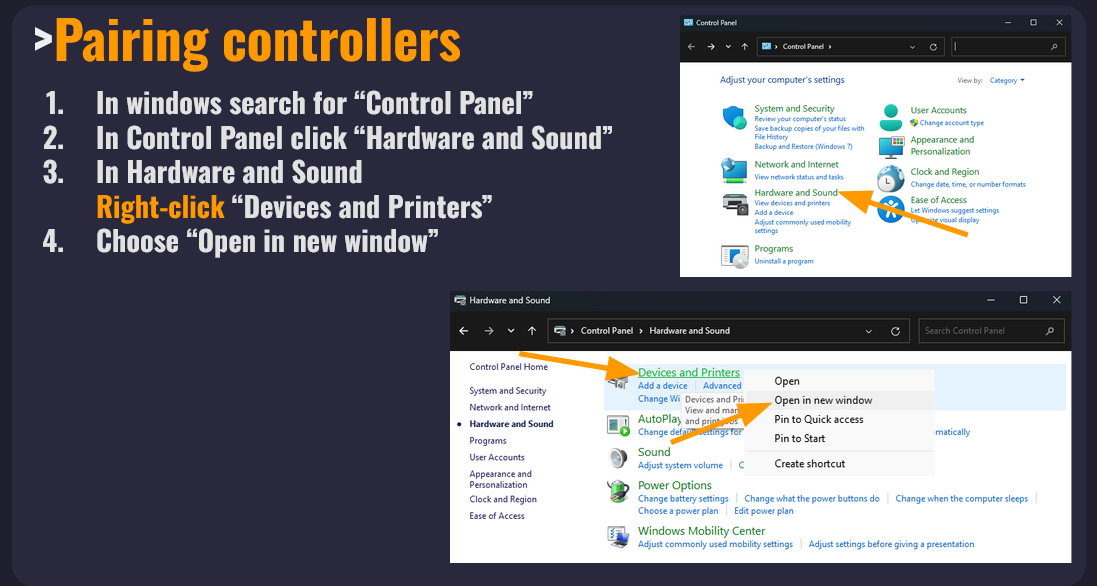Click the Power Options battery icon
Image resolution: width=1097 pixels, height=586 pixels.
[618, 491]
